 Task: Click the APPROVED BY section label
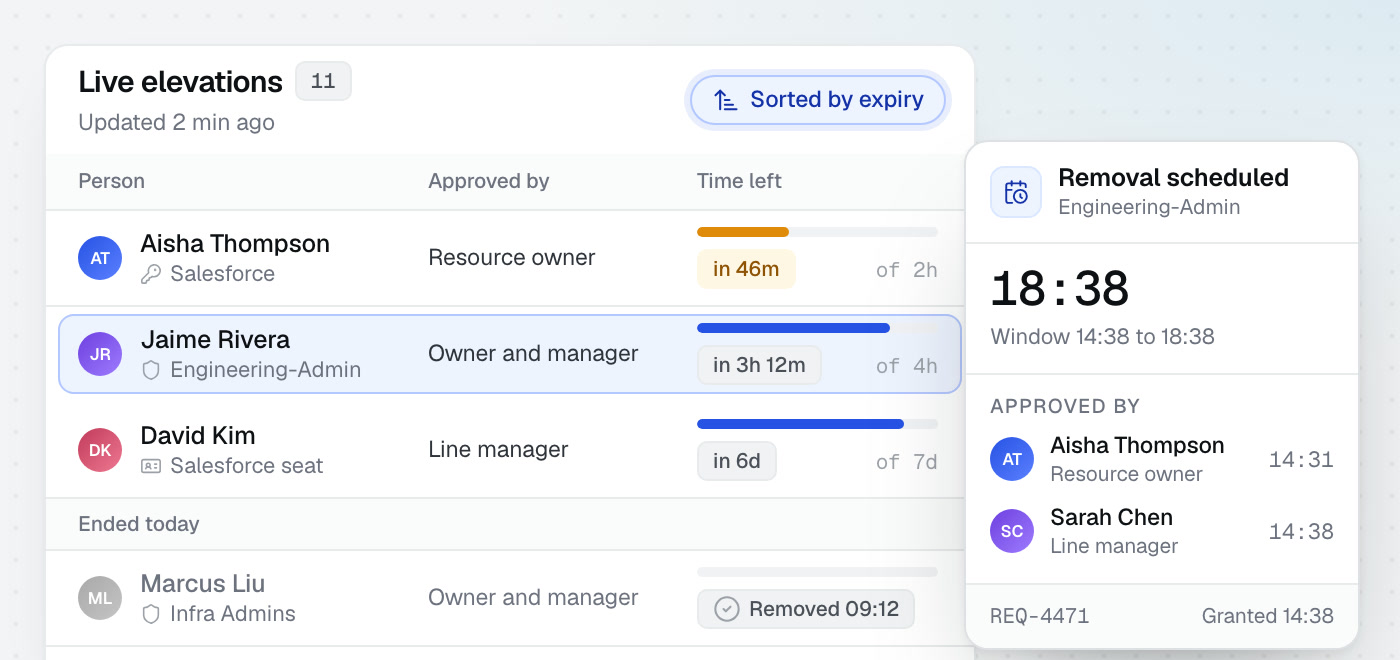pos(1065,406)
